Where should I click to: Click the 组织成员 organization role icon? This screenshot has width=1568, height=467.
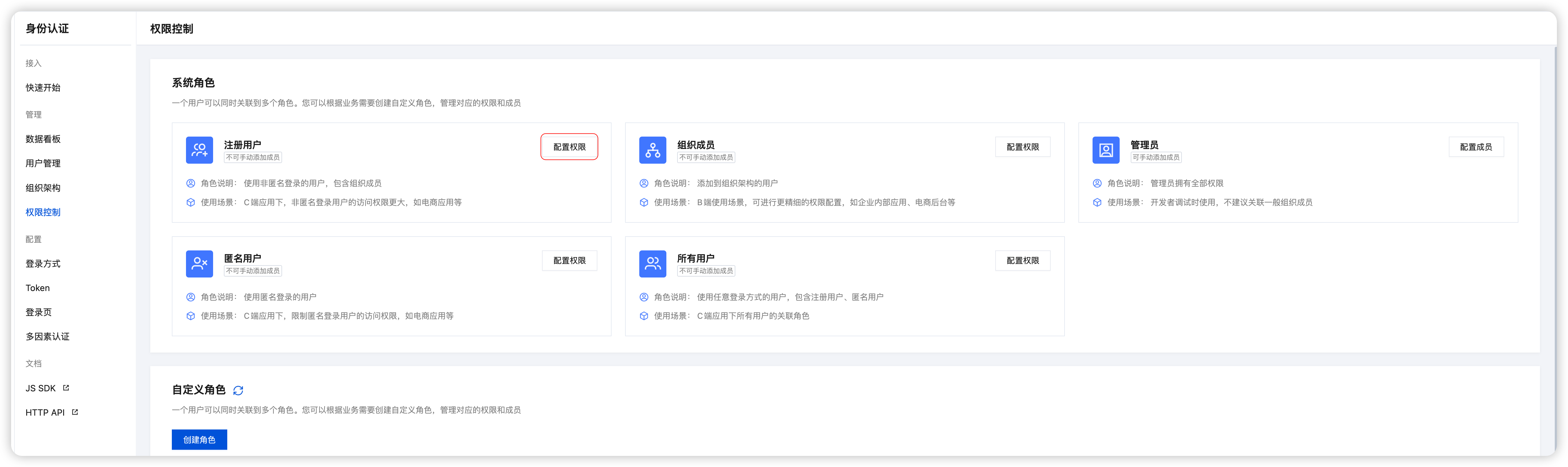pos(652,150)
